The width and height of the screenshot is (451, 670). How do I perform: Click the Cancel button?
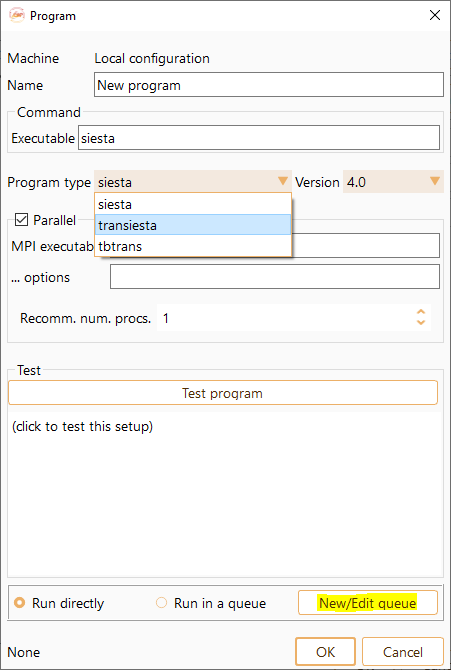(403, 652)
